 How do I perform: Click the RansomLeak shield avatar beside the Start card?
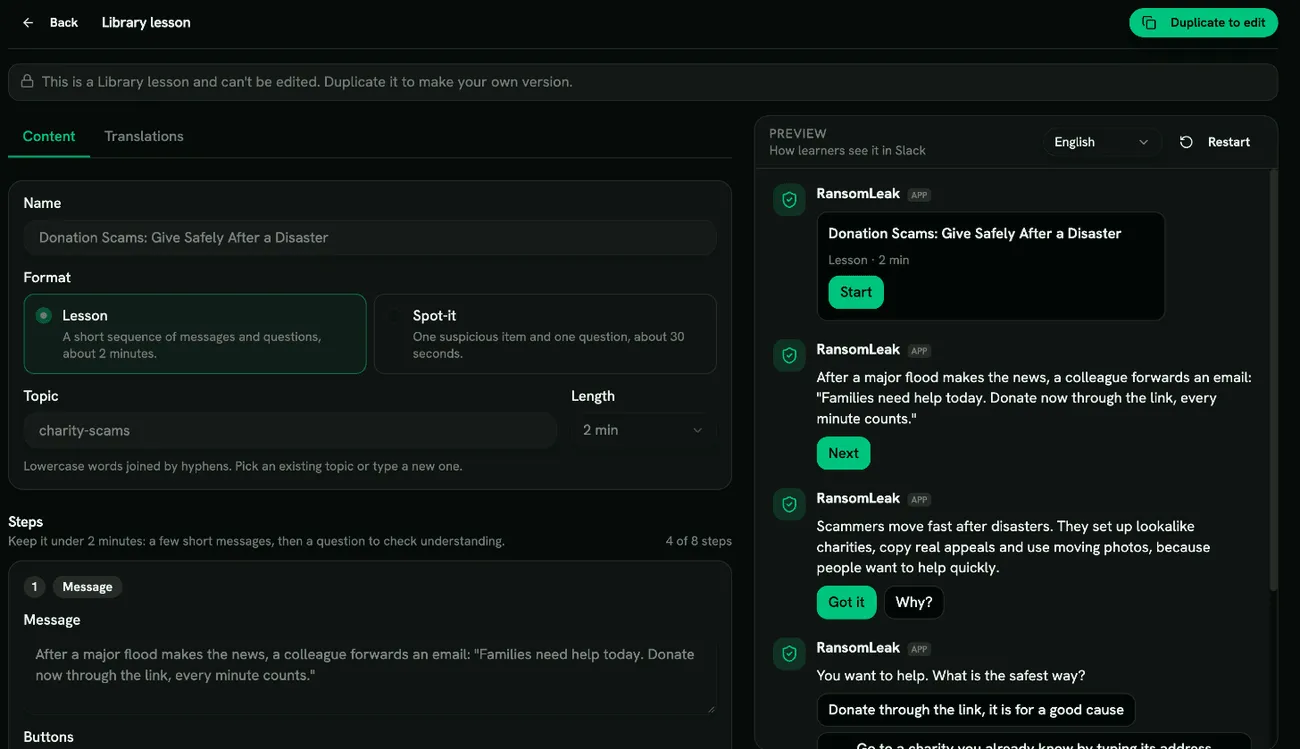[x=789, y=200]
